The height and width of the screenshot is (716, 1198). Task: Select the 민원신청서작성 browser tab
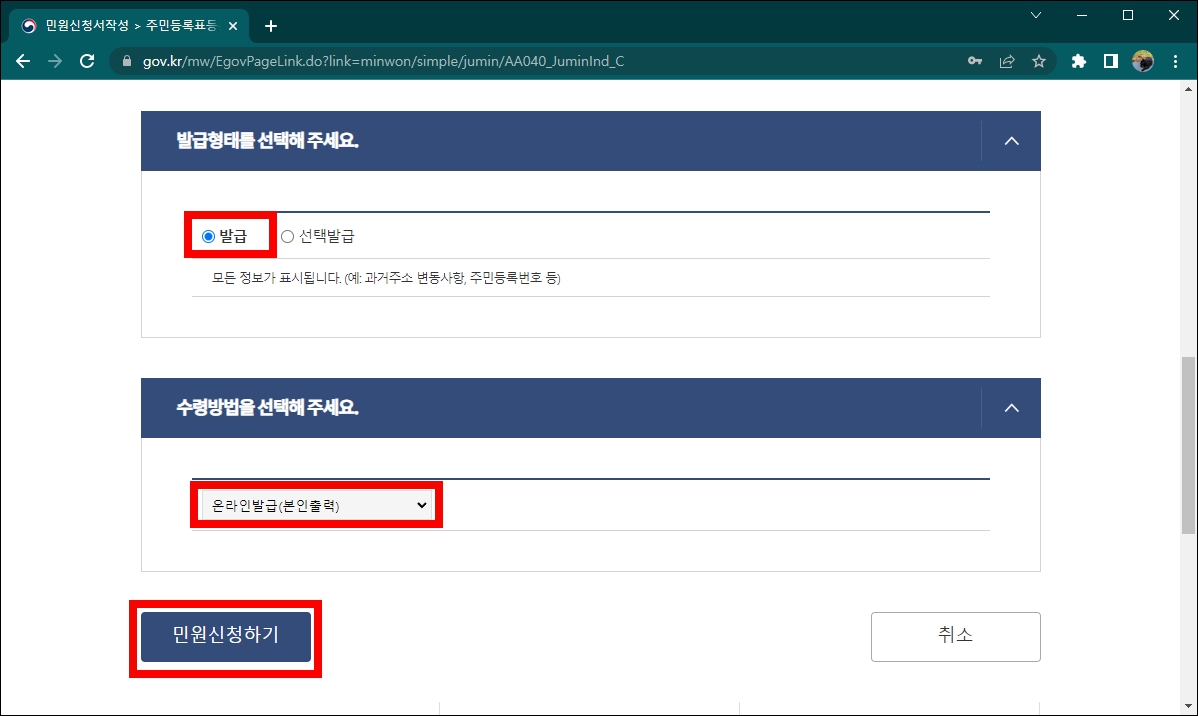pyautogui.click(x=120, y=25)
